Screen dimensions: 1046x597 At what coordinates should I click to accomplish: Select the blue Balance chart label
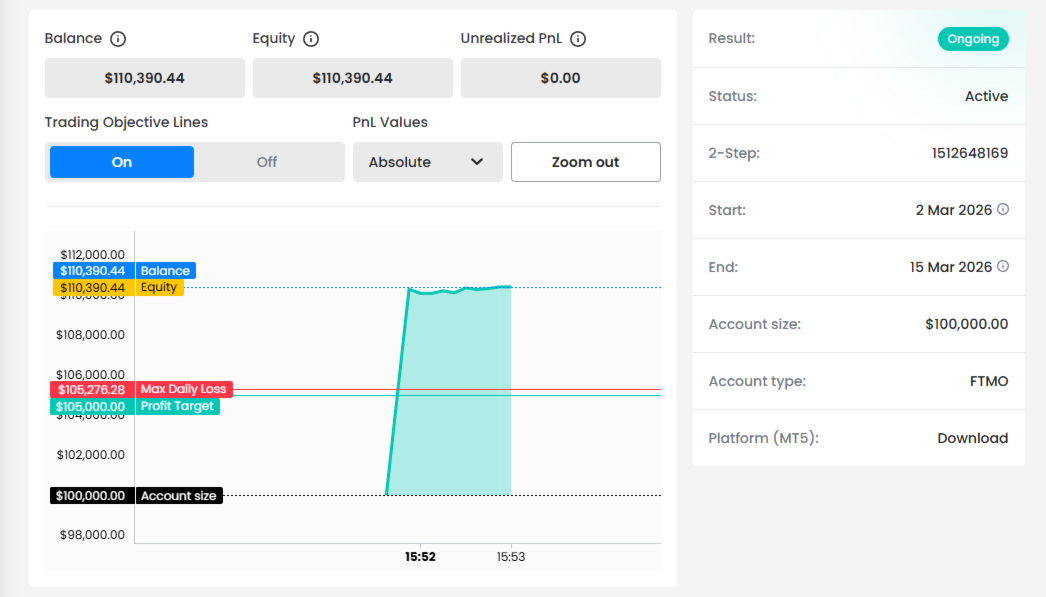click(165, 271)
